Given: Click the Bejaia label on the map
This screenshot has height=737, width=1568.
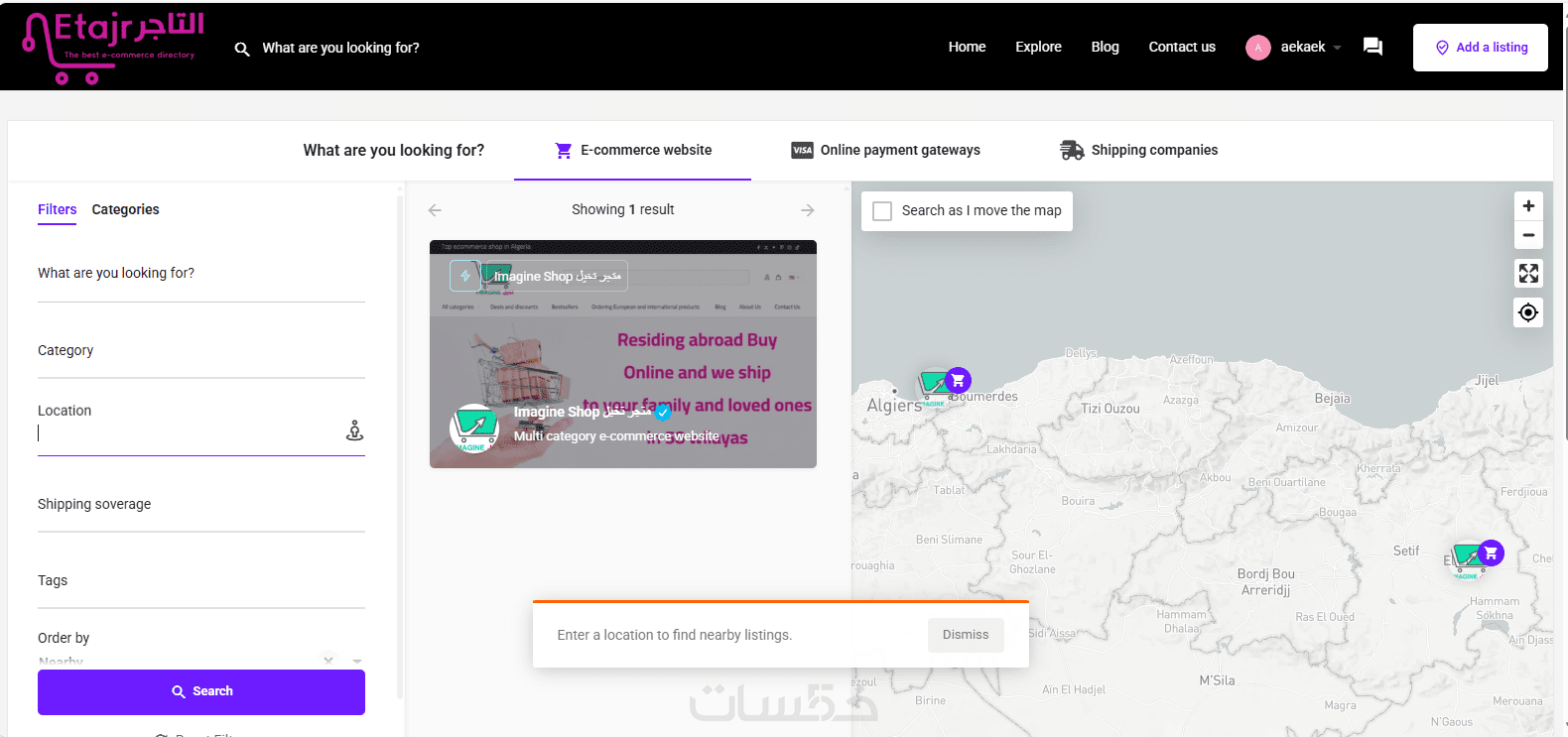Looking at the screenshot, I should 1333,399.
